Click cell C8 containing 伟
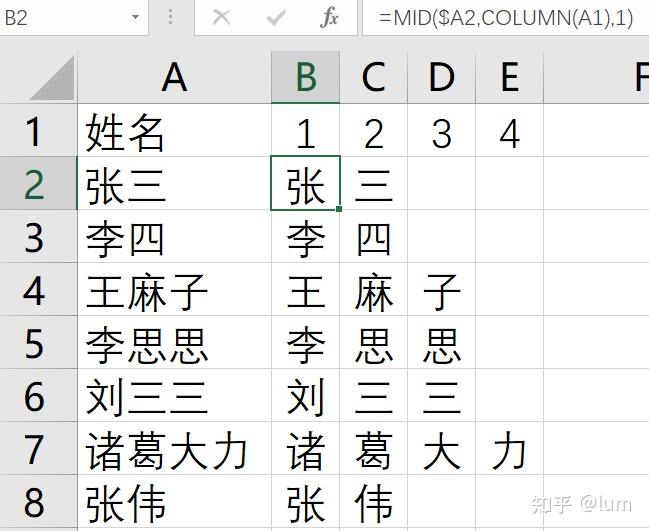Viewport: 649px width, 531px height. (373, 501)
